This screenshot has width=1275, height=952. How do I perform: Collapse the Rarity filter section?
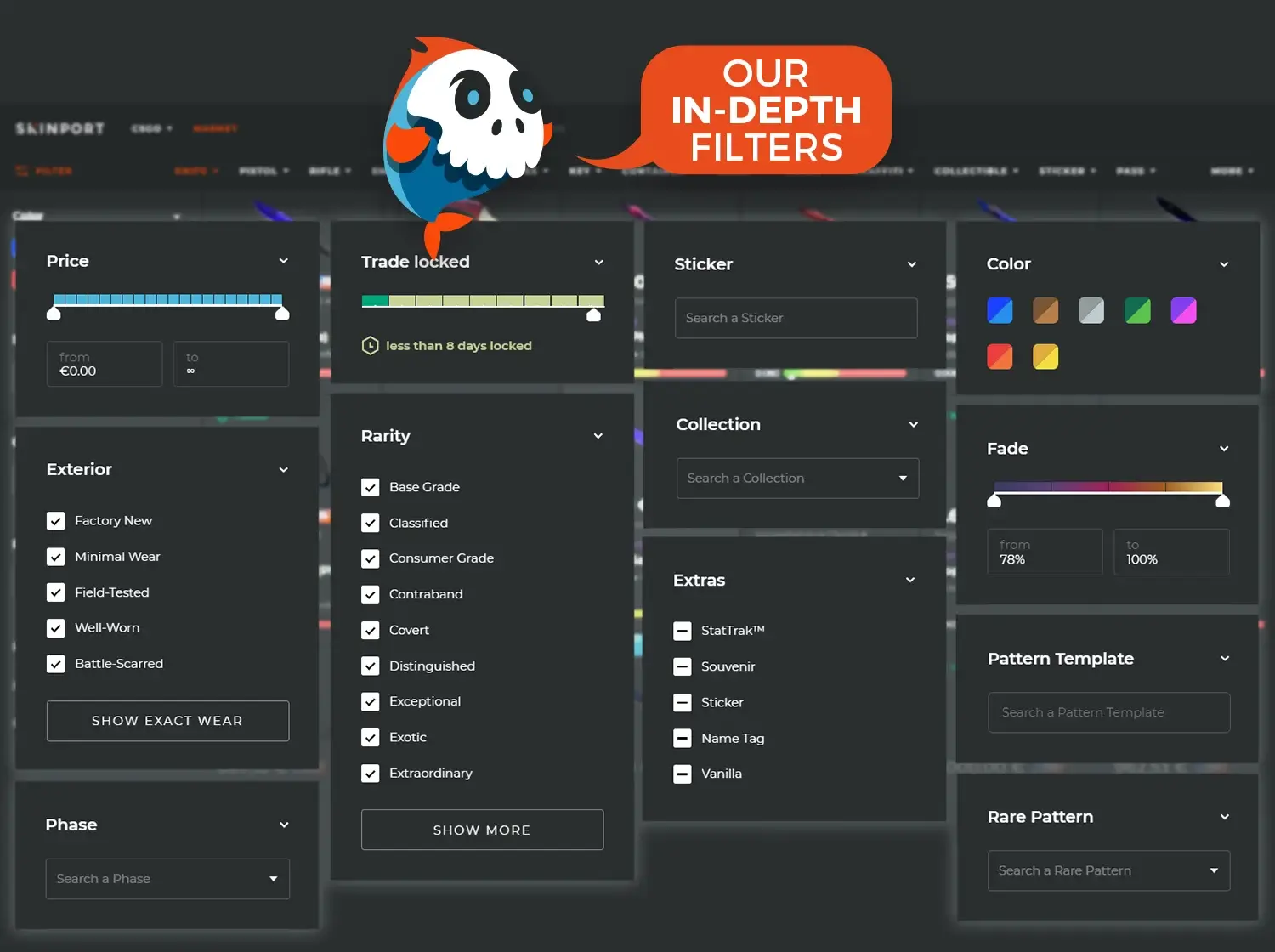tap(598, 436)
